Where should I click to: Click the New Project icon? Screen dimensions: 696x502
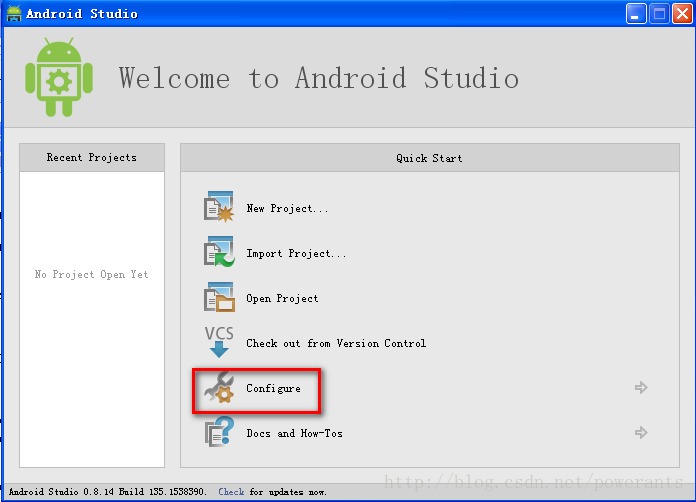point(219,206)
